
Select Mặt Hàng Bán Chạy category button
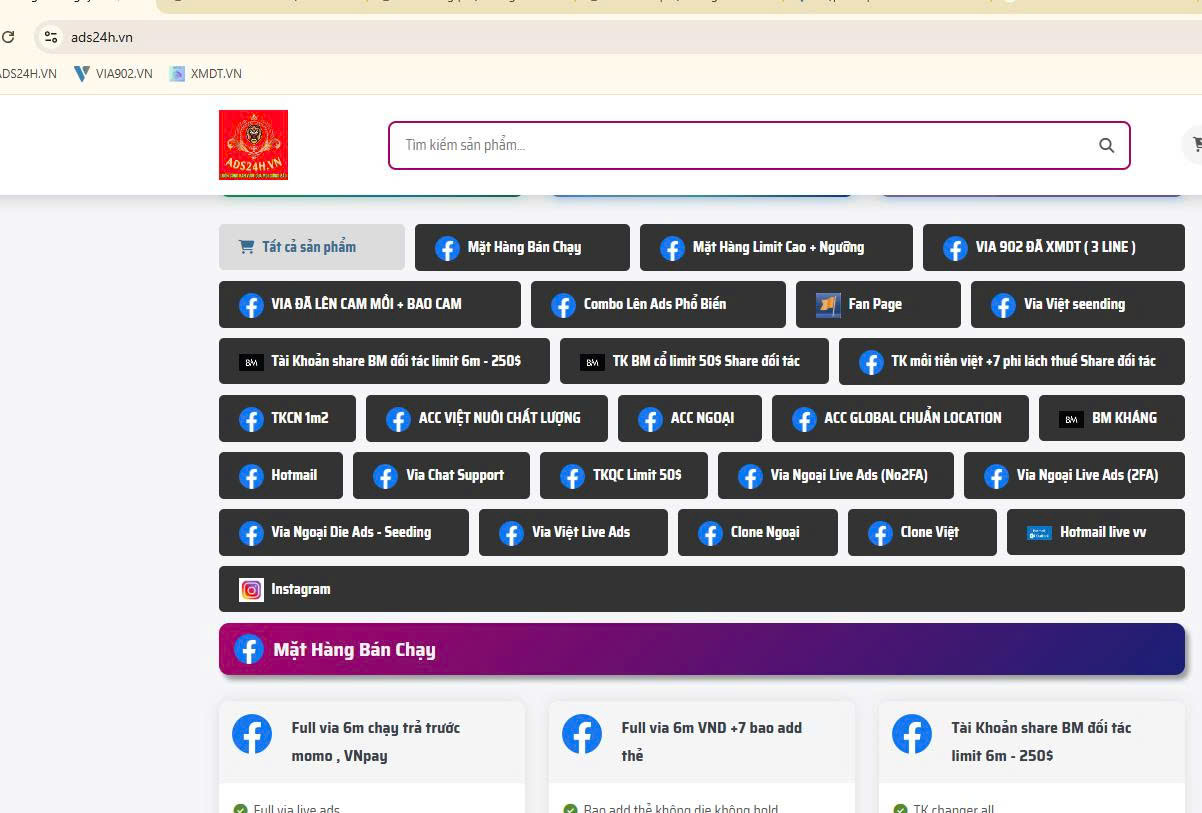(x=522, y=247)
